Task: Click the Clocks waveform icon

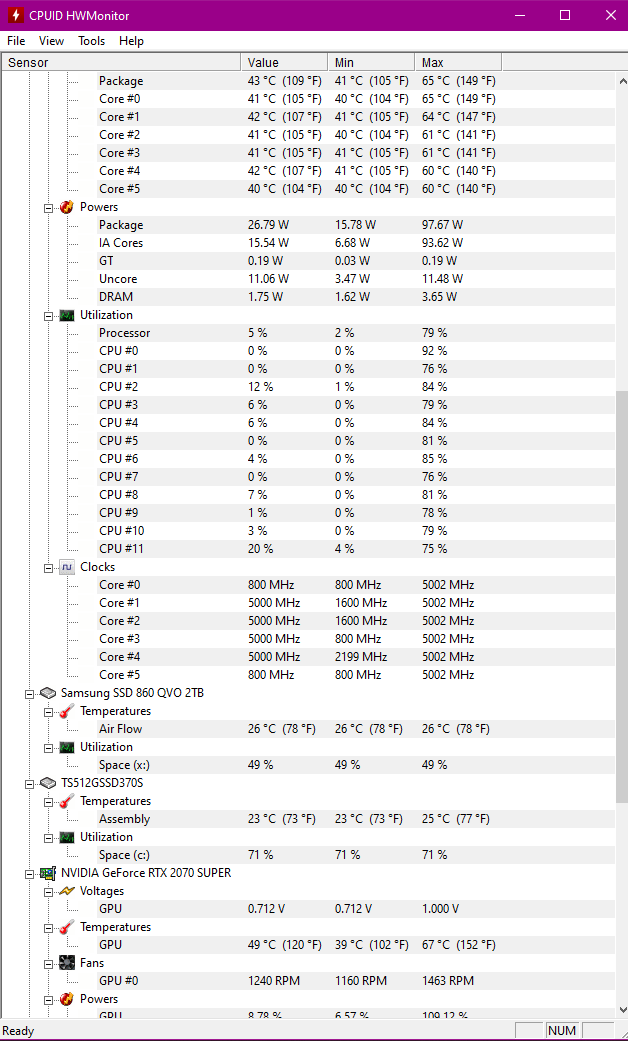Action: point(66,567)
